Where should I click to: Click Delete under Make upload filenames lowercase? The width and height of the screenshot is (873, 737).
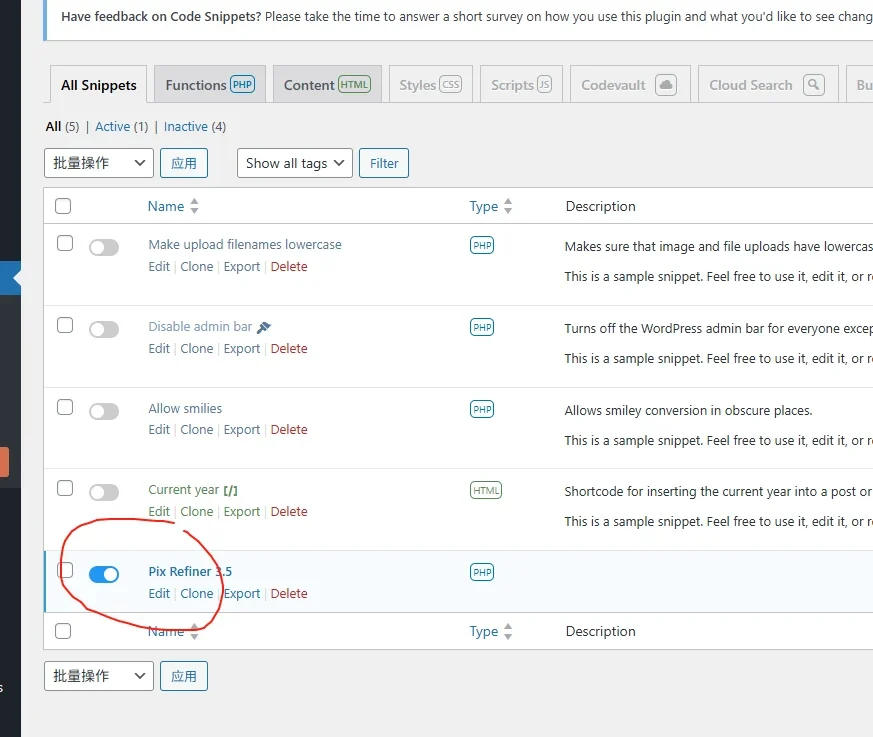click(x=289, y=267)
